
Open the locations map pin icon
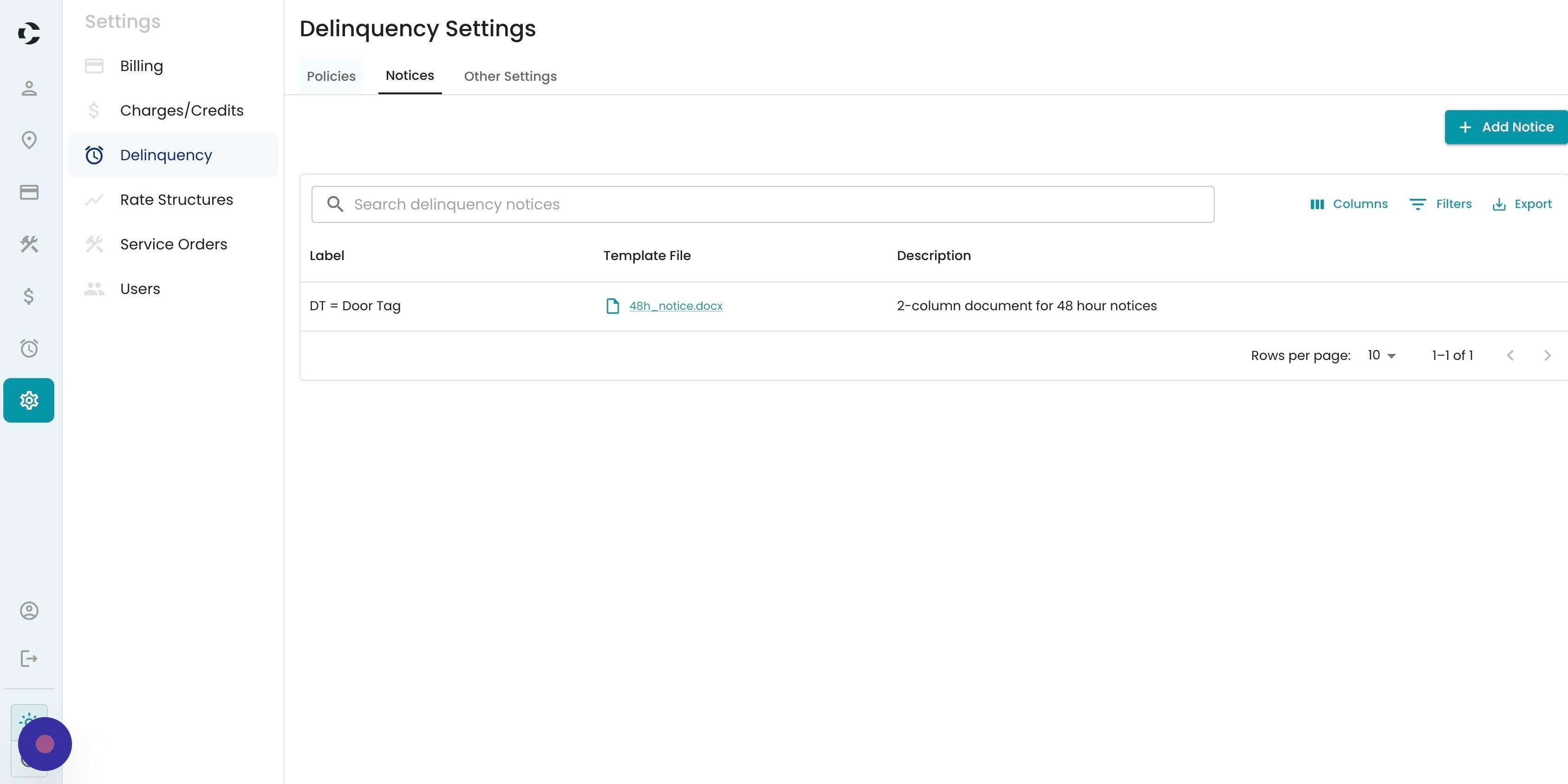click(x=29, y=140)
